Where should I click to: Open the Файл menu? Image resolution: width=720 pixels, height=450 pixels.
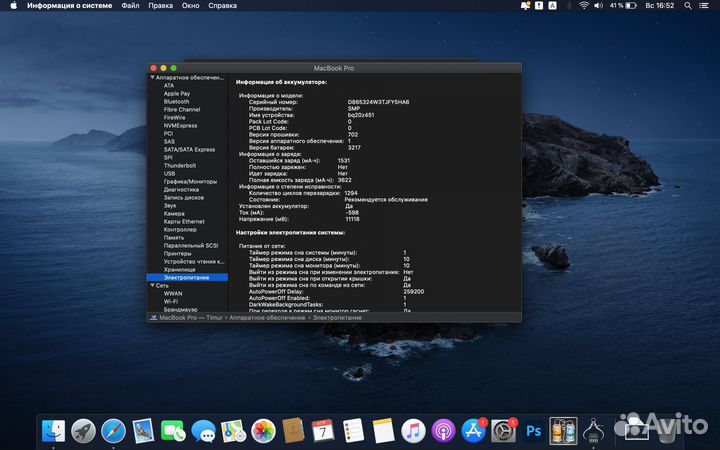point(130,6)
